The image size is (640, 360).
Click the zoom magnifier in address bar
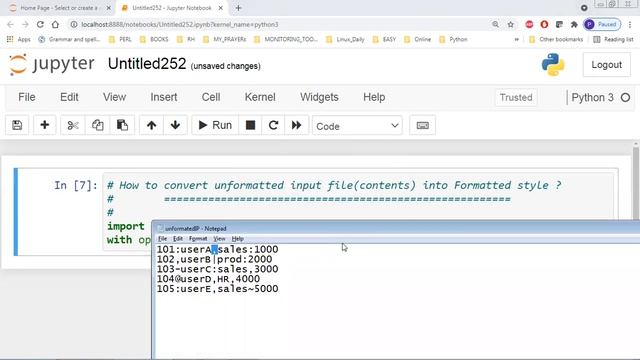495,24
